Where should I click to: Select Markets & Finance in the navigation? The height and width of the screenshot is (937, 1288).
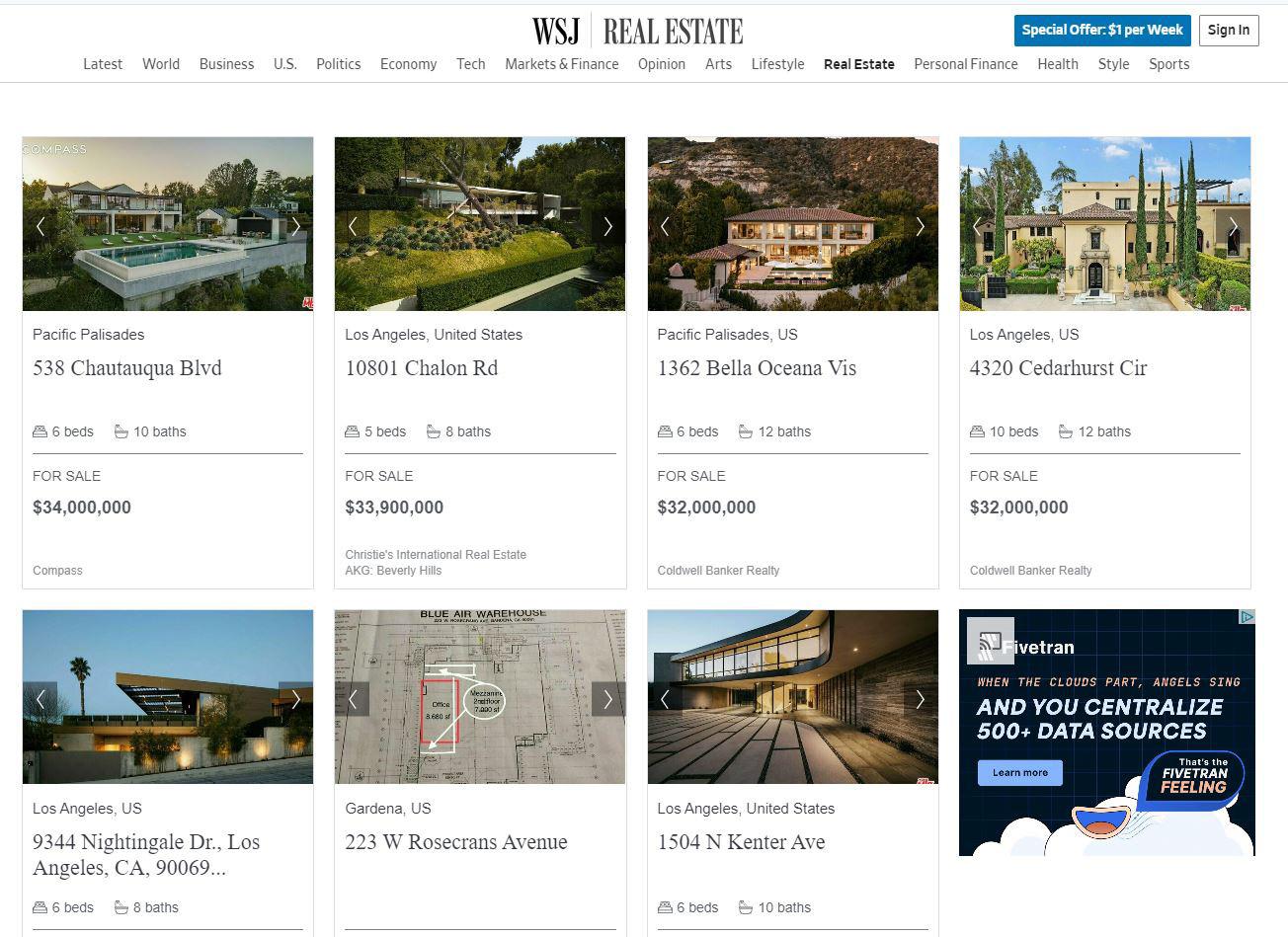point(562,64)
